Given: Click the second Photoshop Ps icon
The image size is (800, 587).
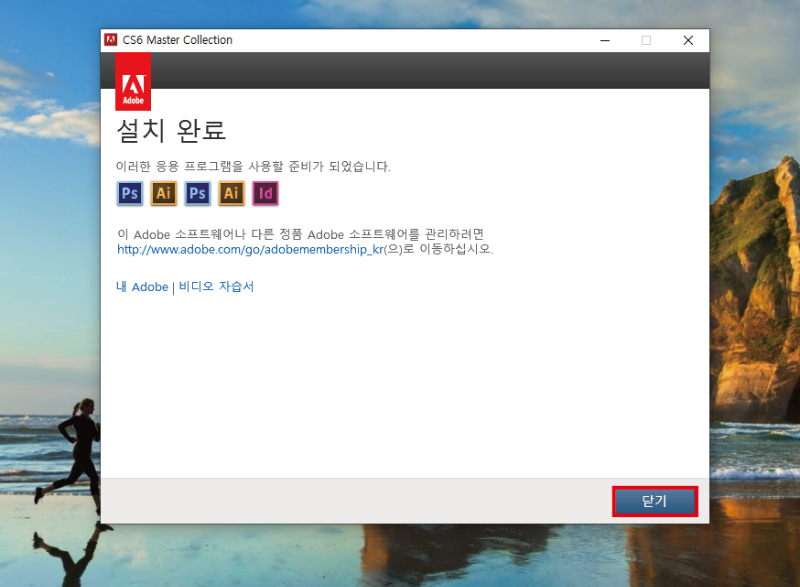Looking at the screenshot, I should pos(197,193).
